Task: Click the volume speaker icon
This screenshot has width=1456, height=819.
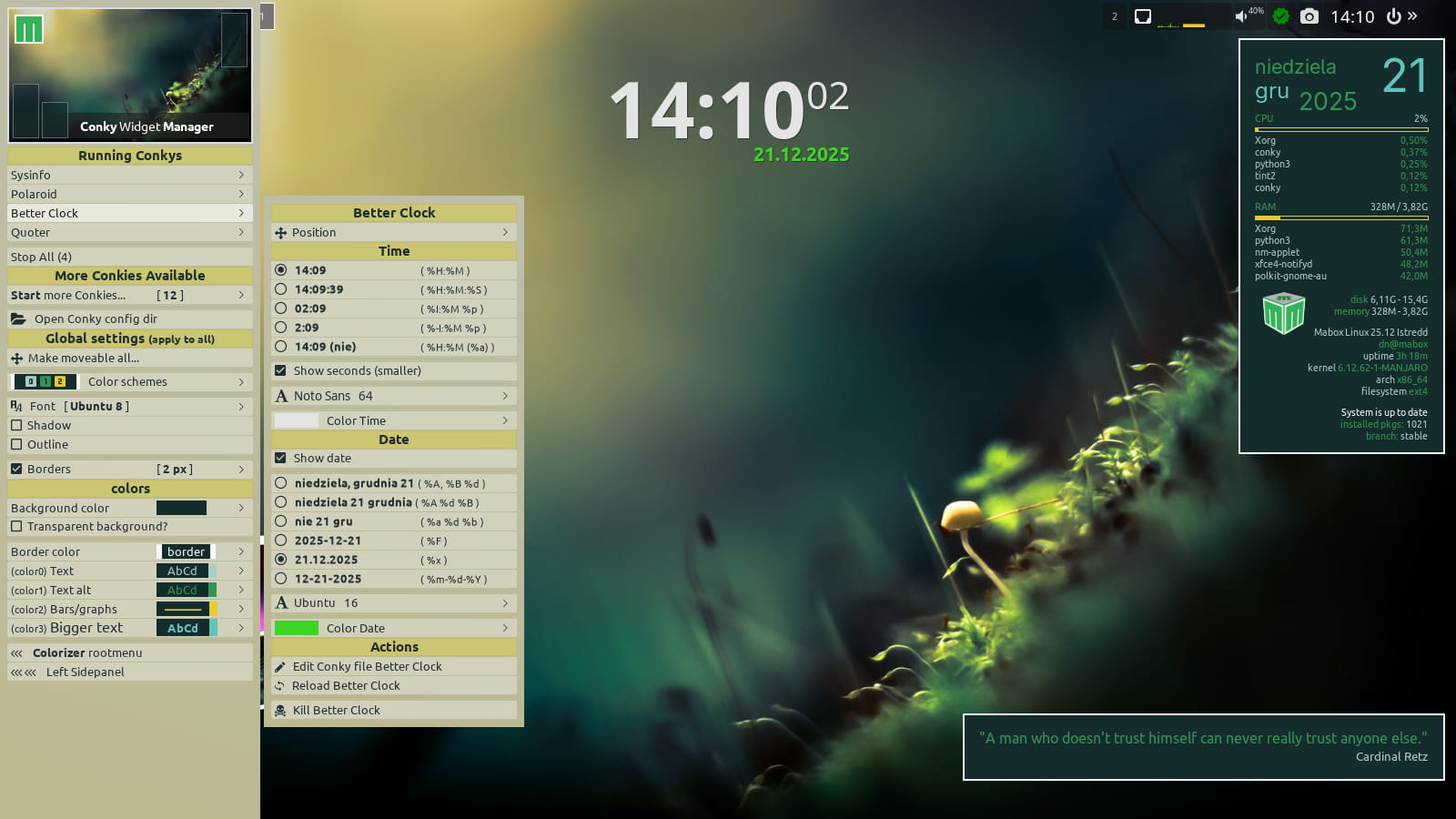Action: coord(1240,16)
